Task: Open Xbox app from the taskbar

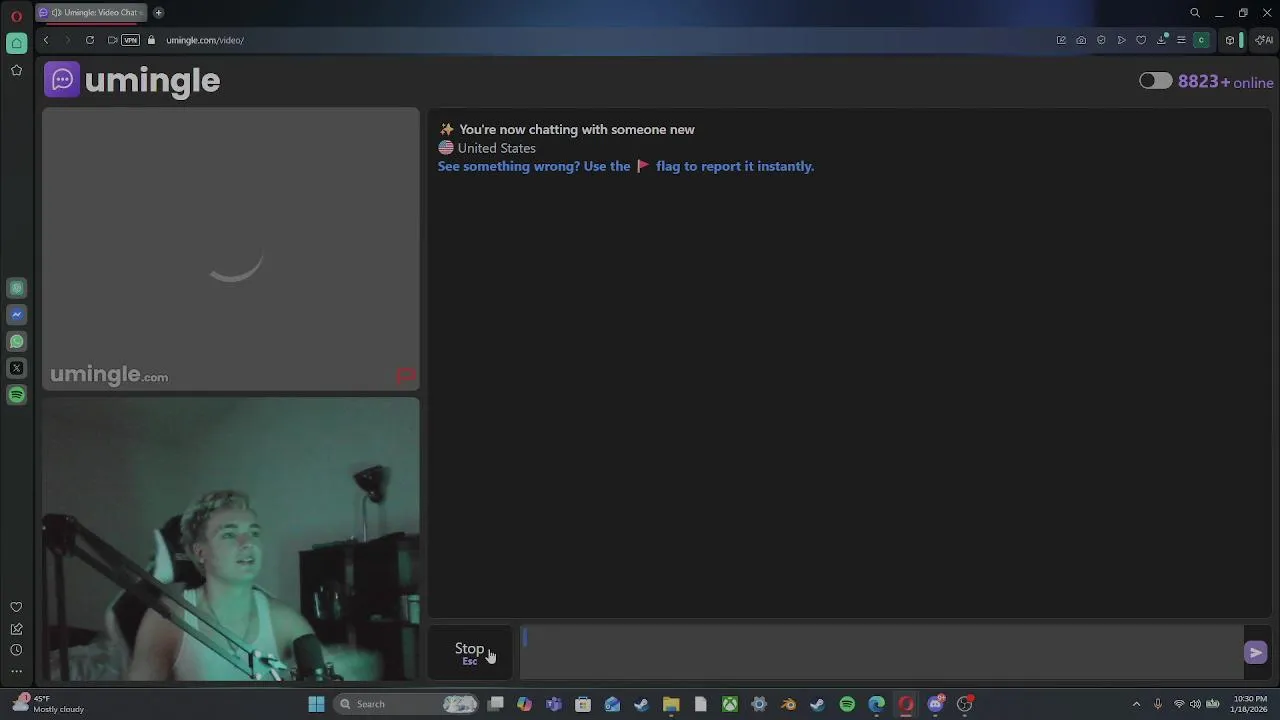Action: pyautogui.click(x=730, y=704)
